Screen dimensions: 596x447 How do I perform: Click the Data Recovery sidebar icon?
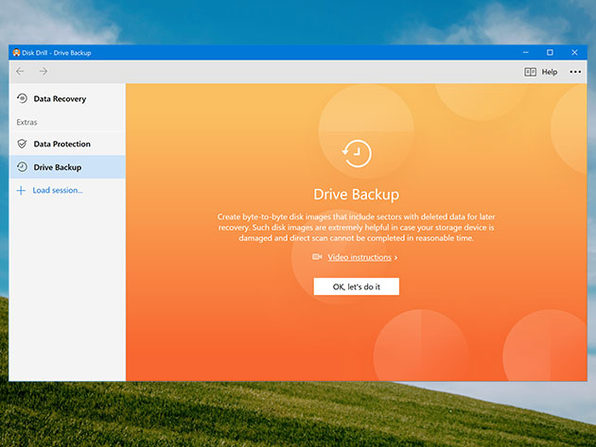(22, 98)
